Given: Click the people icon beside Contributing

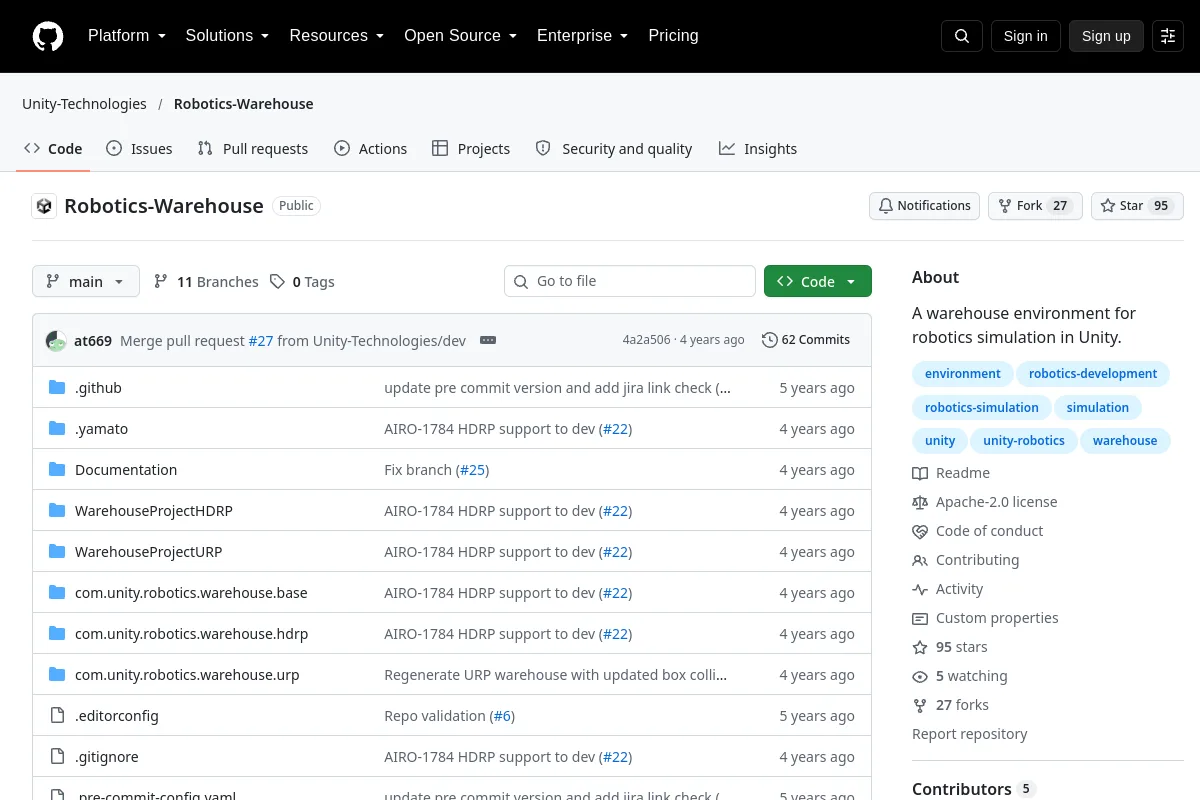Looking at the screenshot, I should click(920, 560).
